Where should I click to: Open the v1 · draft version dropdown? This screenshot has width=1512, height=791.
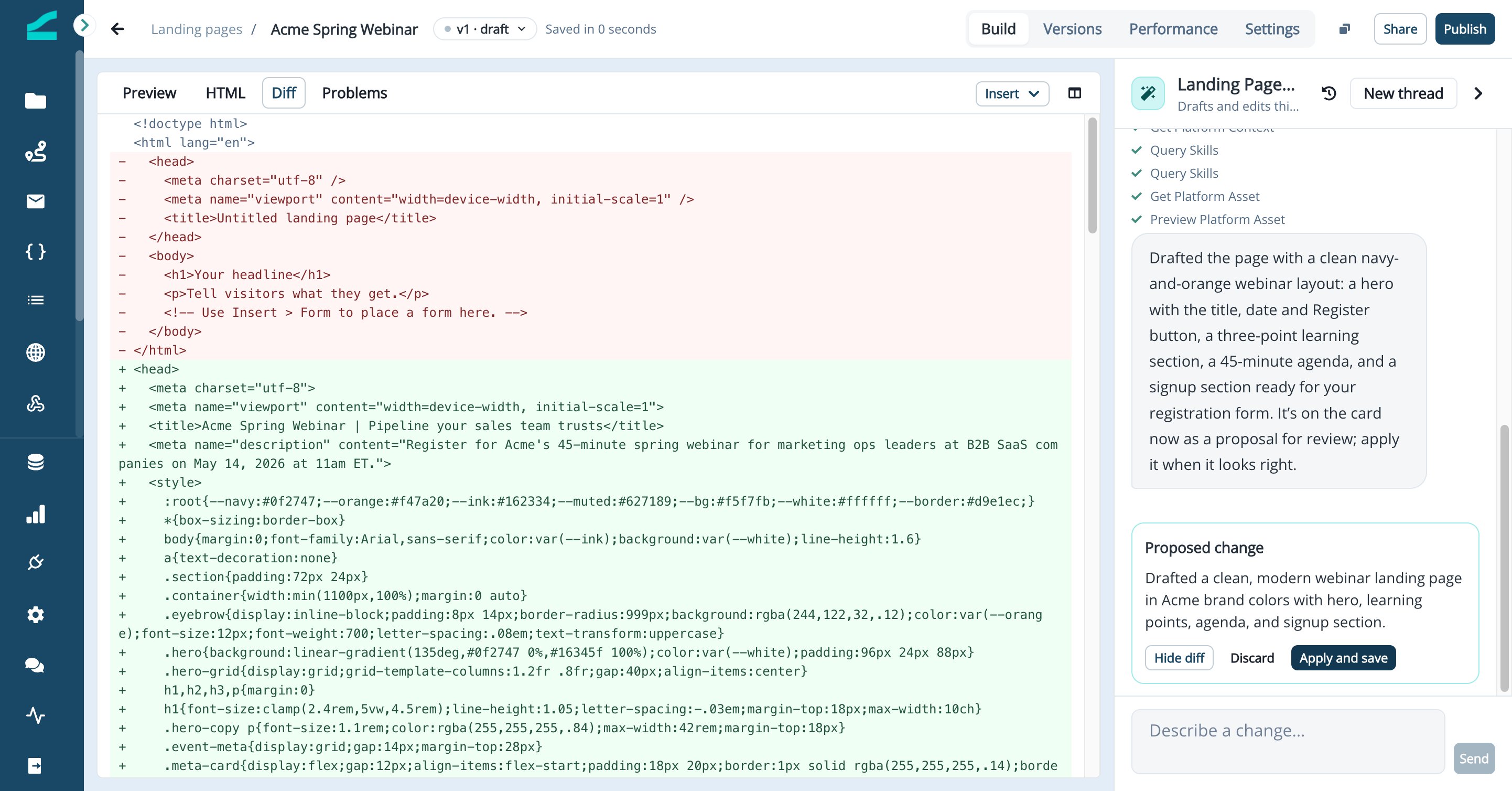(485, 29)
